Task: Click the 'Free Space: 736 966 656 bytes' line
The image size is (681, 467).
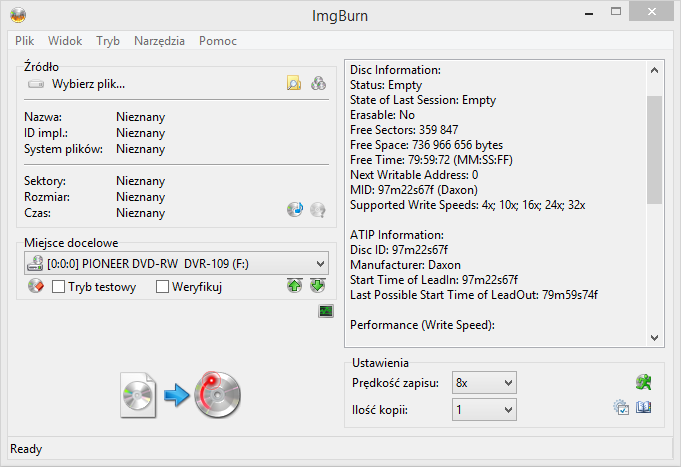Action: (426, 145)
